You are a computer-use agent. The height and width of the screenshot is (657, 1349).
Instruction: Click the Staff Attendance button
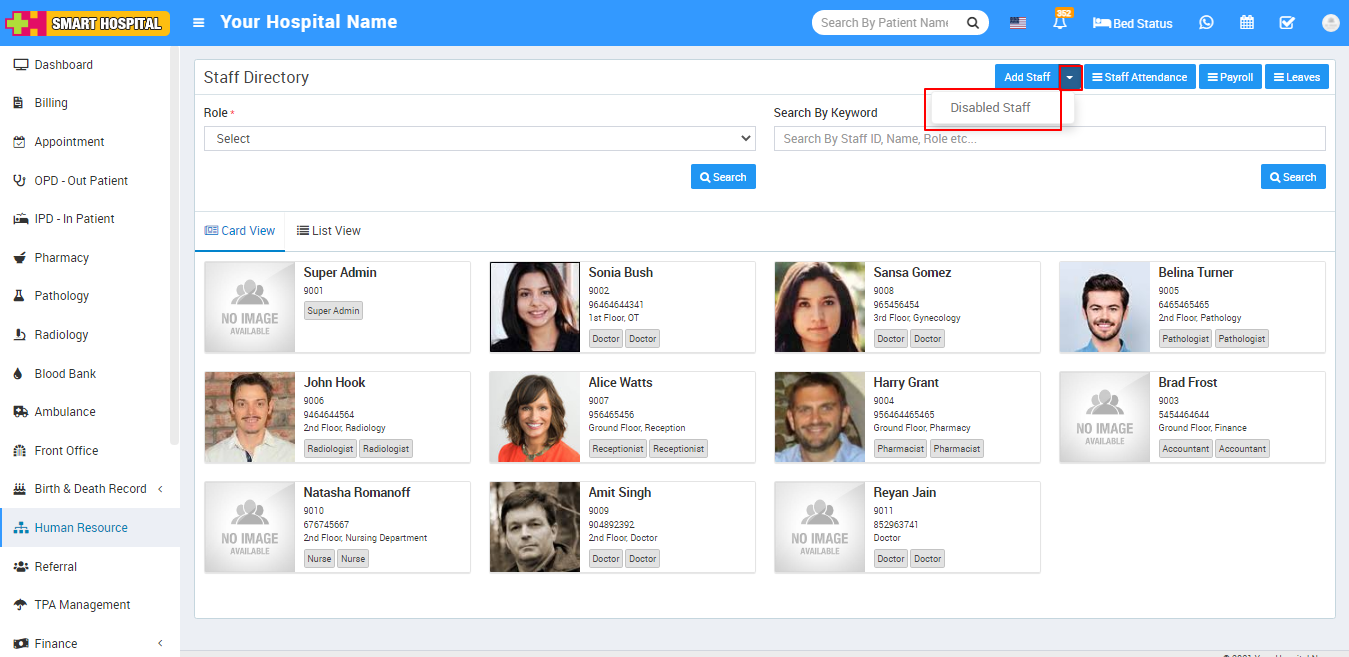point(1139,77)
